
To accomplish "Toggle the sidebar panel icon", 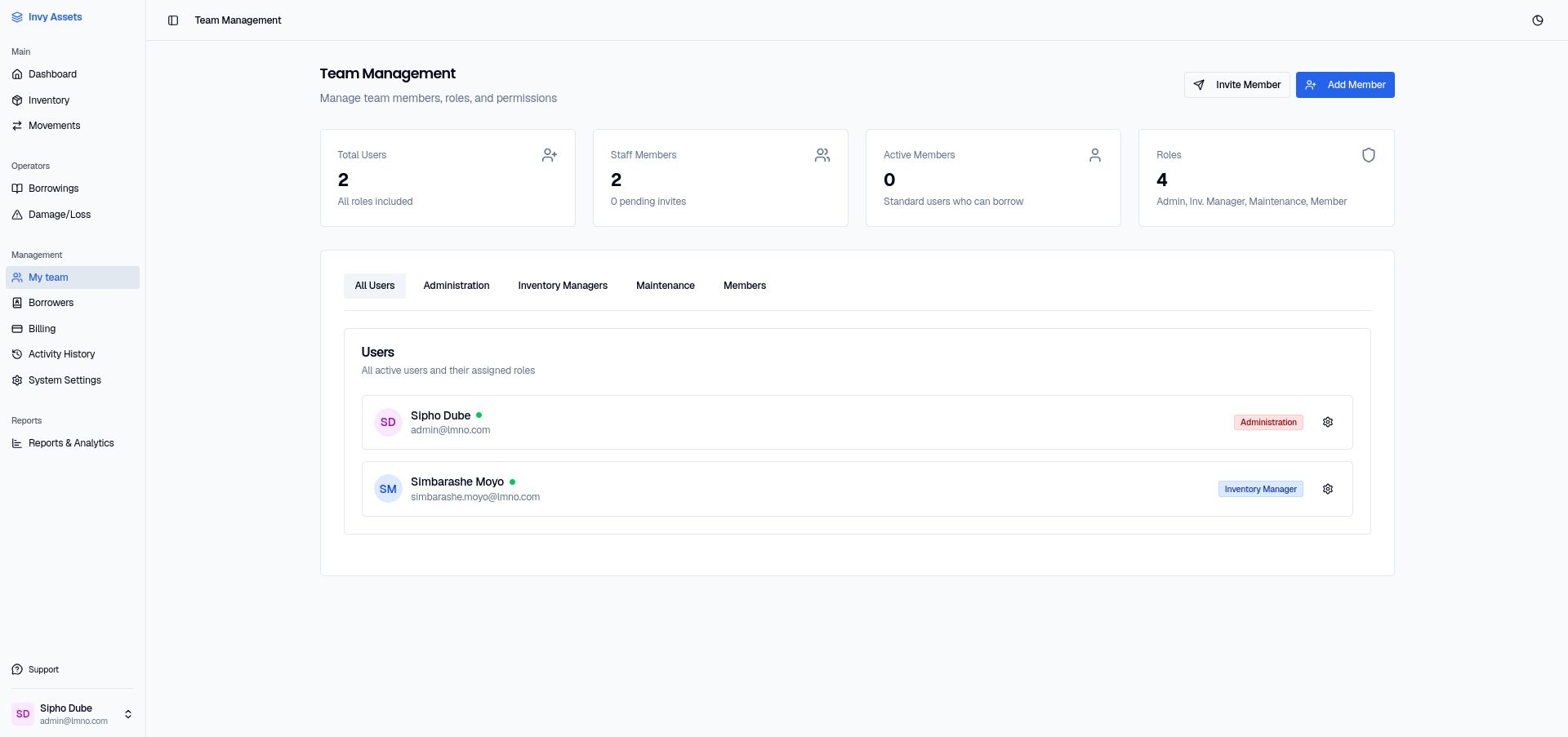I will click(173, 20).
